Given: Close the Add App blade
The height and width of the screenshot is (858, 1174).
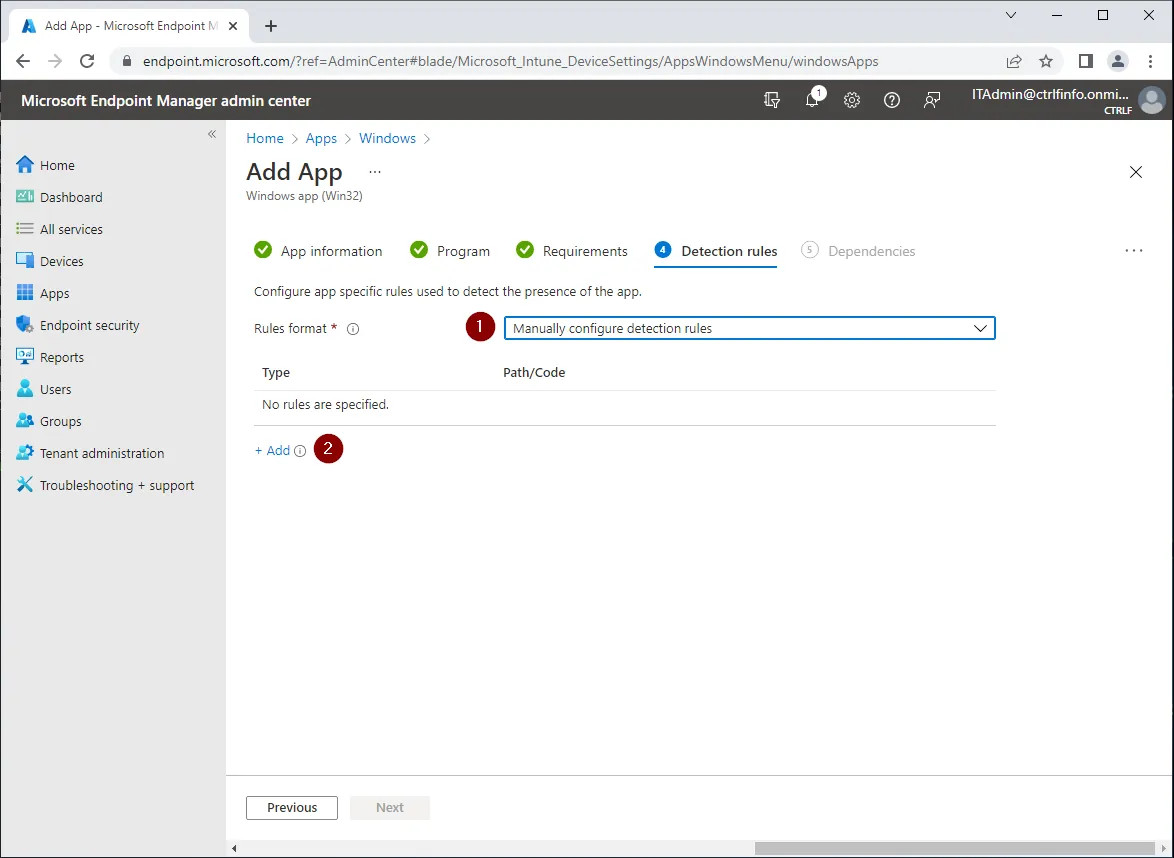Looking at the screenshot, I should tap(1136, 172).
